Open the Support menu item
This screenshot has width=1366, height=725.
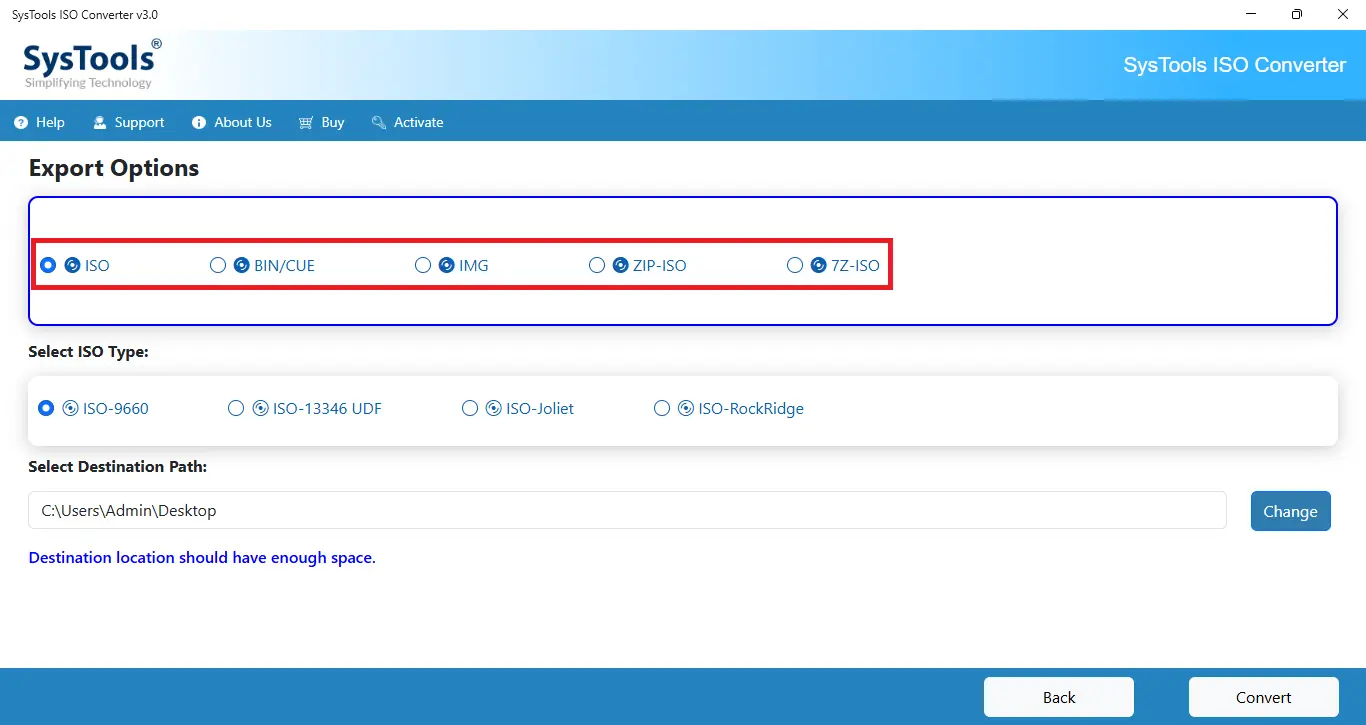[128, 122]
